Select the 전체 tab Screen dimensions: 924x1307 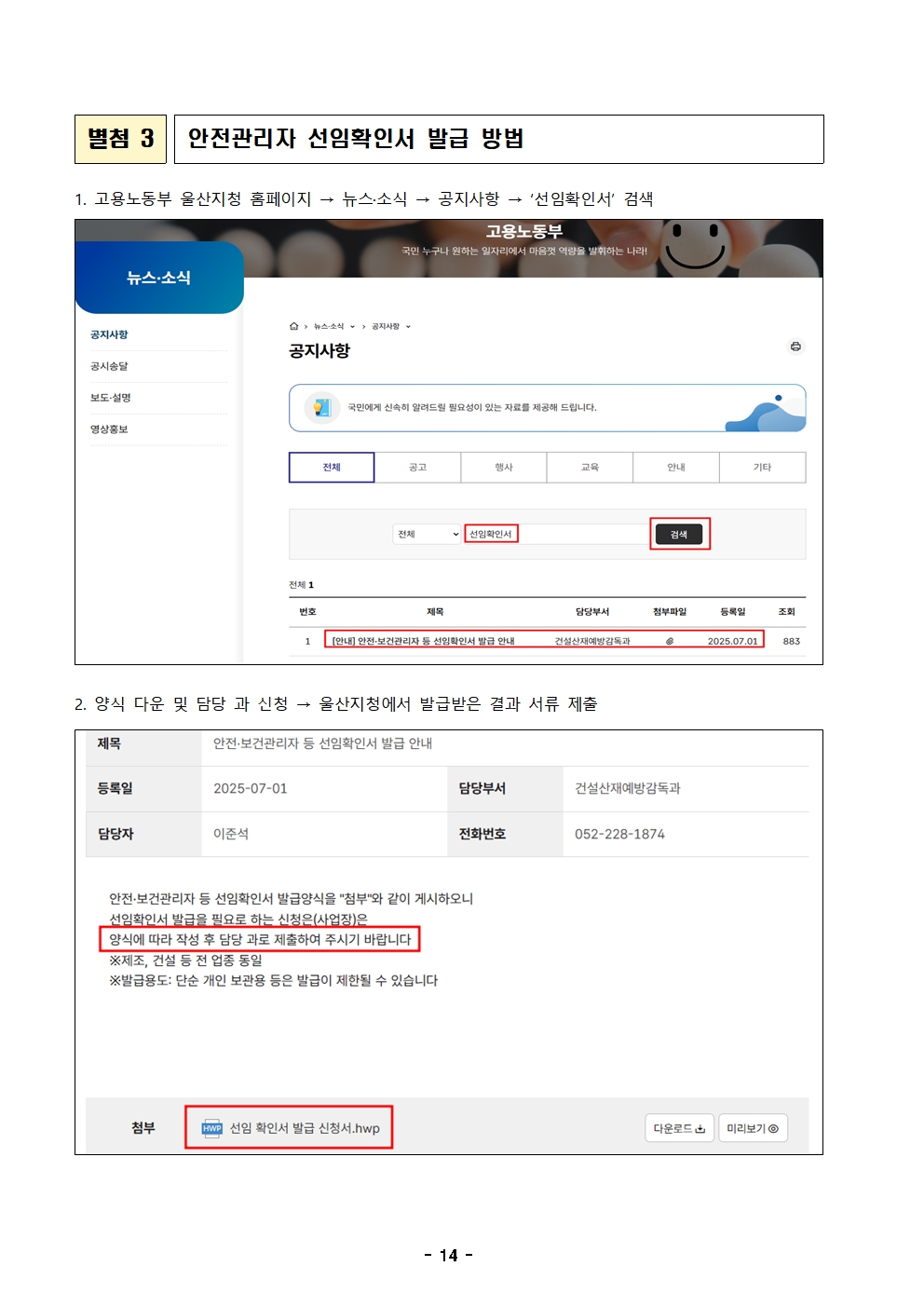coord(332,468)
